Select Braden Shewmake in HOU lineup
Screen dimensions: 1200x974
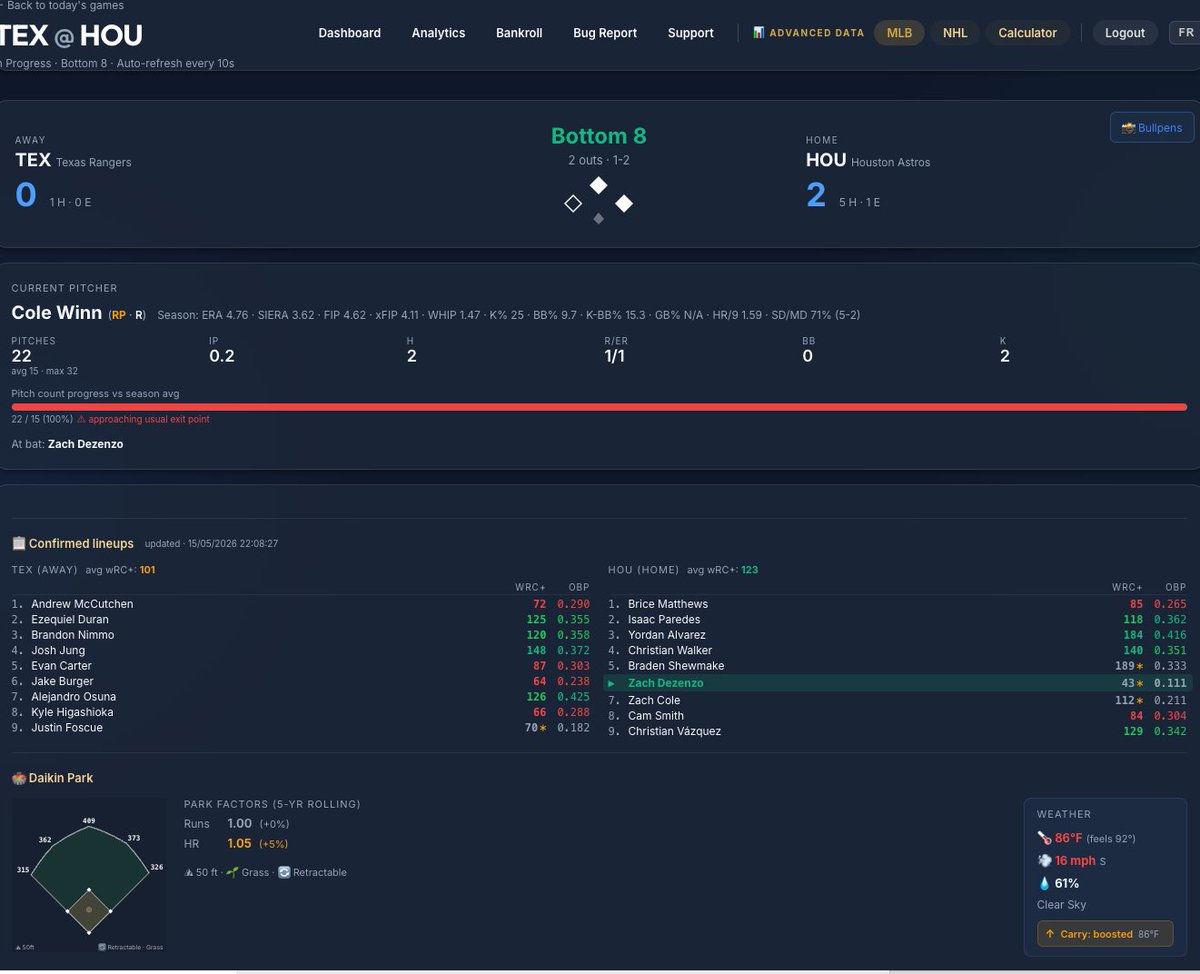point(676,666)
